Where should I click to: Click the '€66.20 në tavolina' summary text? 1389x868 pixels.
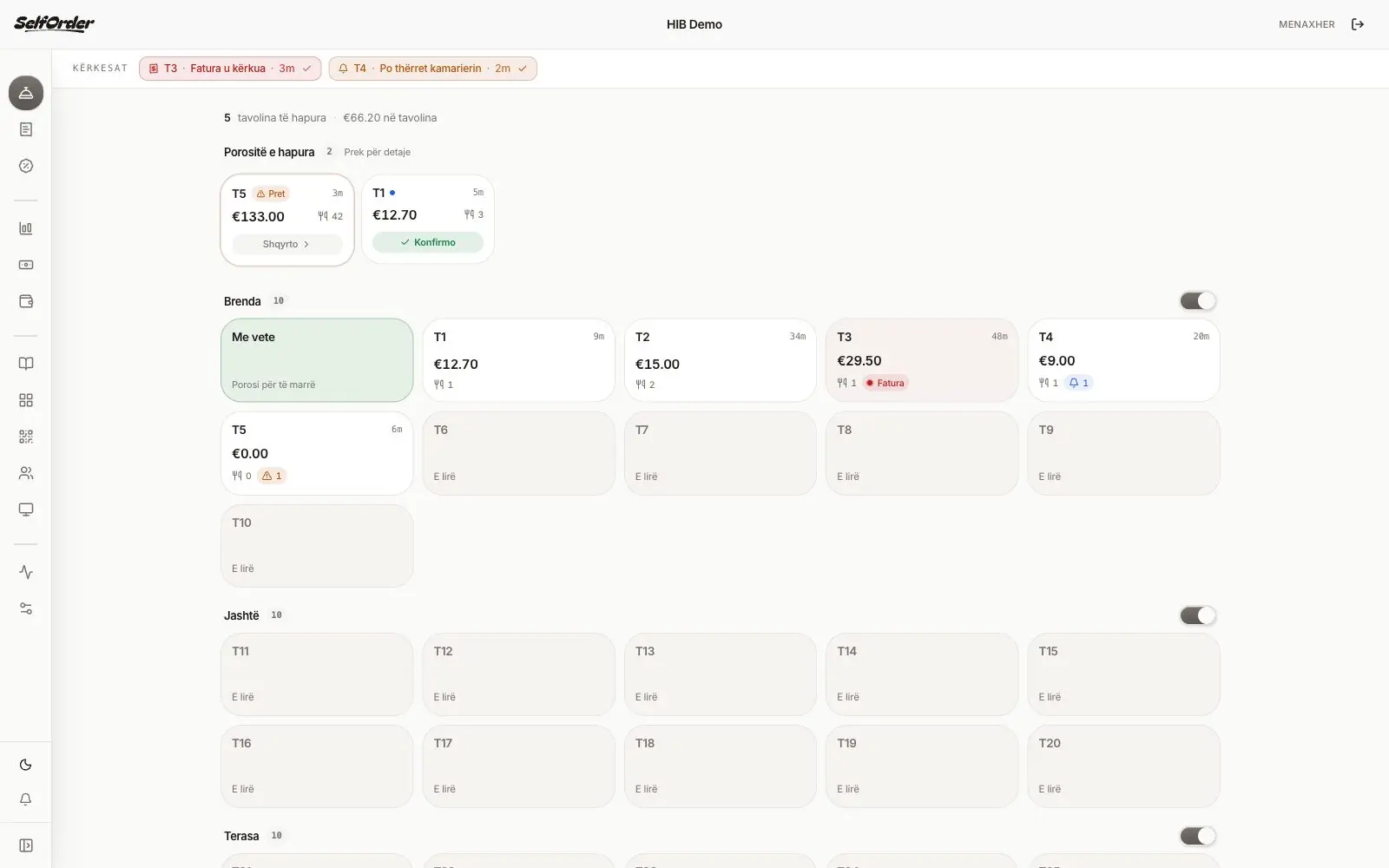390,117
